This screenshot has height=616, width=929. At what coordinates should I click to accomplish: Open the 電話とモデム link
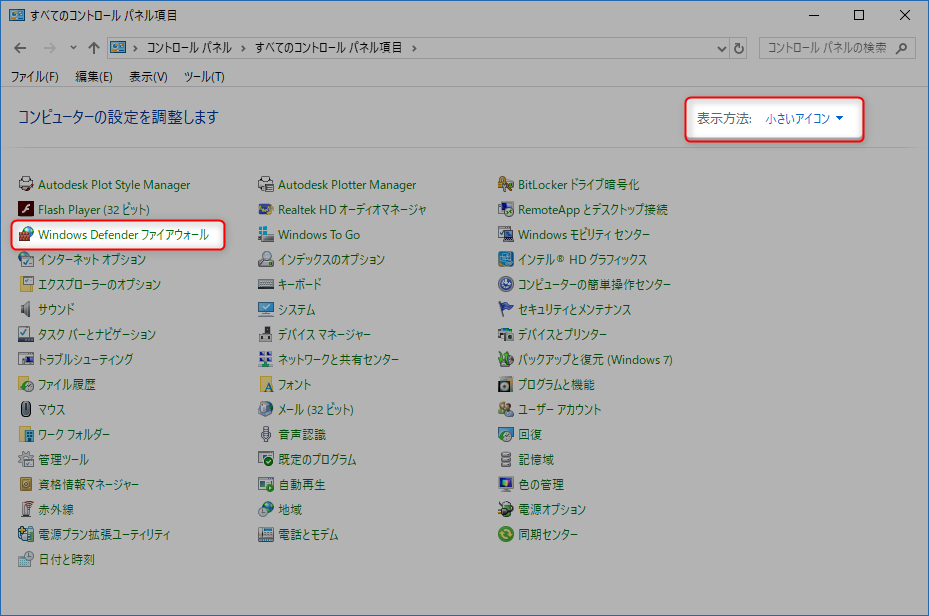point(309,535)
